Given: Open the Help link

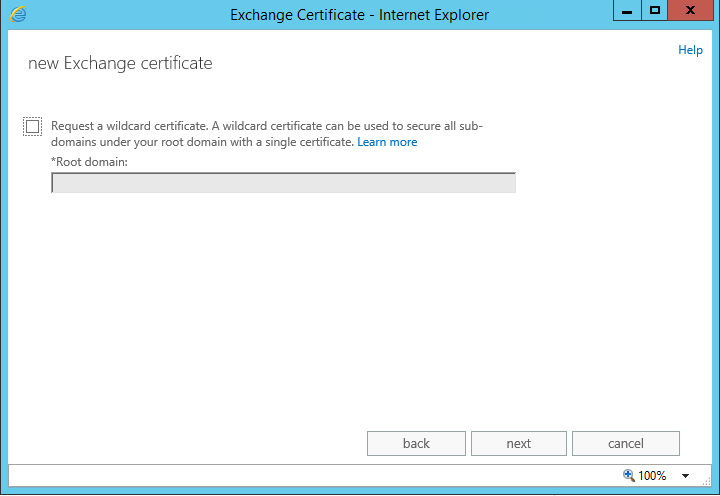Looking at the screenshot, I should tap(690, 50).
